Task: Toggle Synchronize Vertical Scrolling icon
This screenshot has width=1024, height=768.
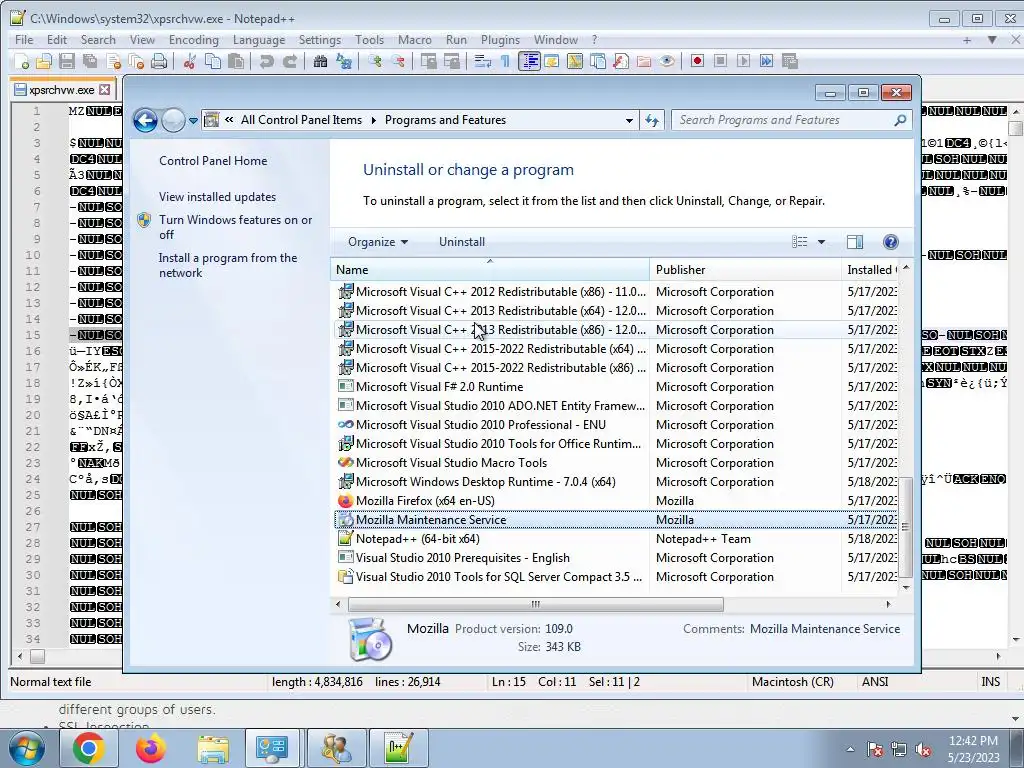Action: (428, 61)
